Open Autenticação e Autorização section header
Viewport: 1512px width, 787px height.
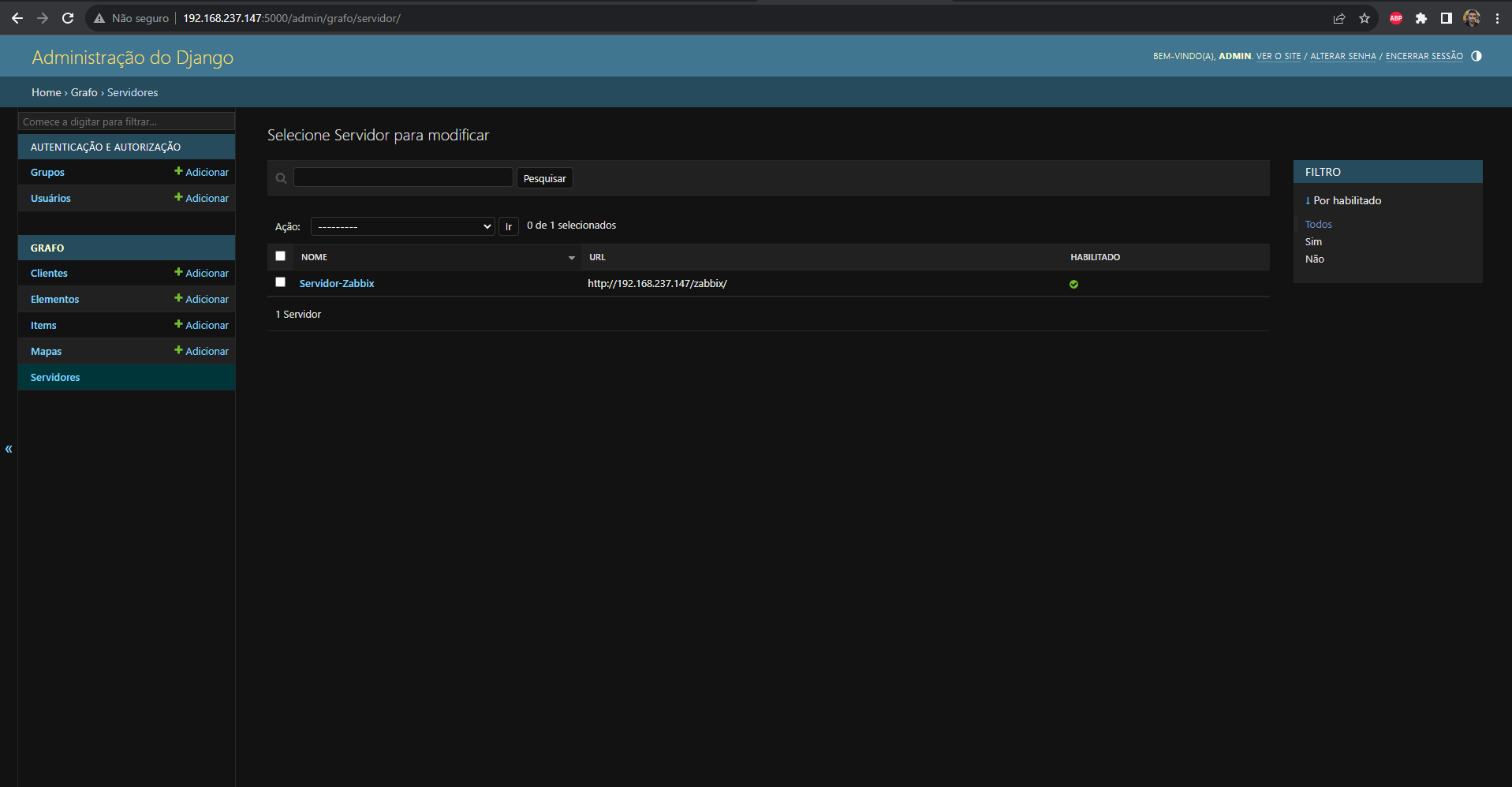tap(106, 147)
